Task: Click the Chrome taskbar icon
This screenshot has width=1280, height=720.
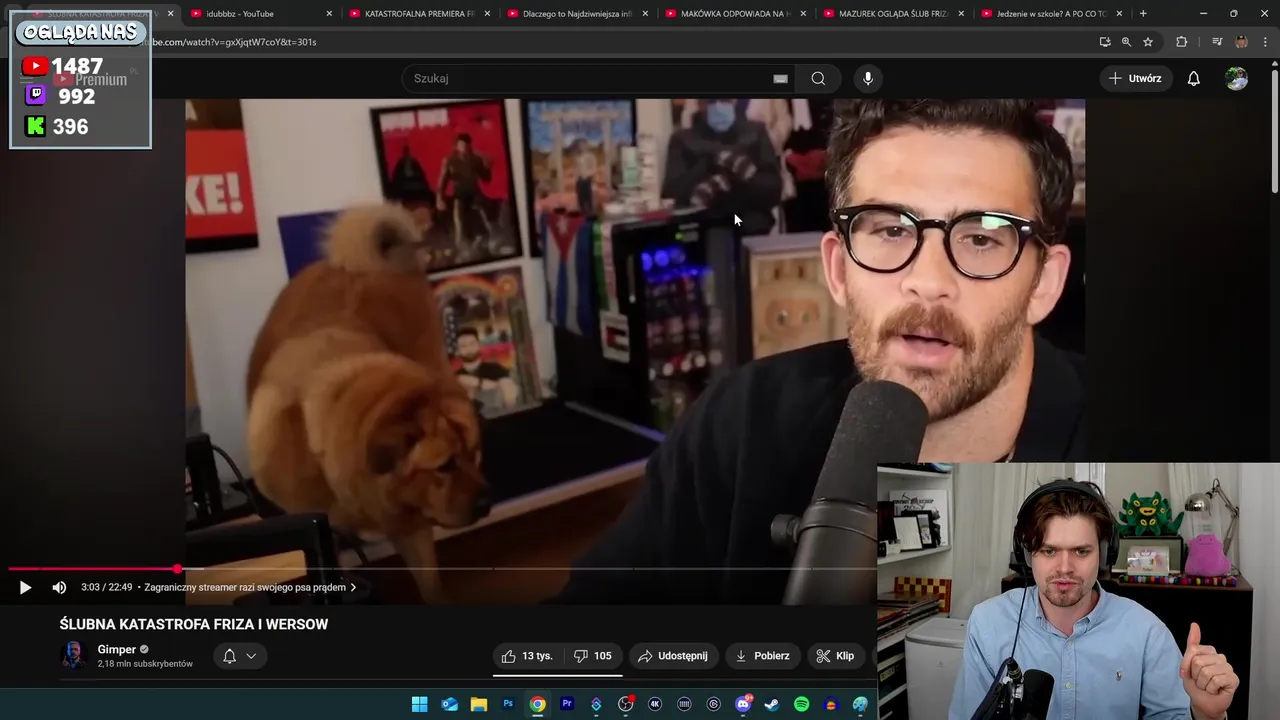Action: pyautogui.click(x=537, y=704)
